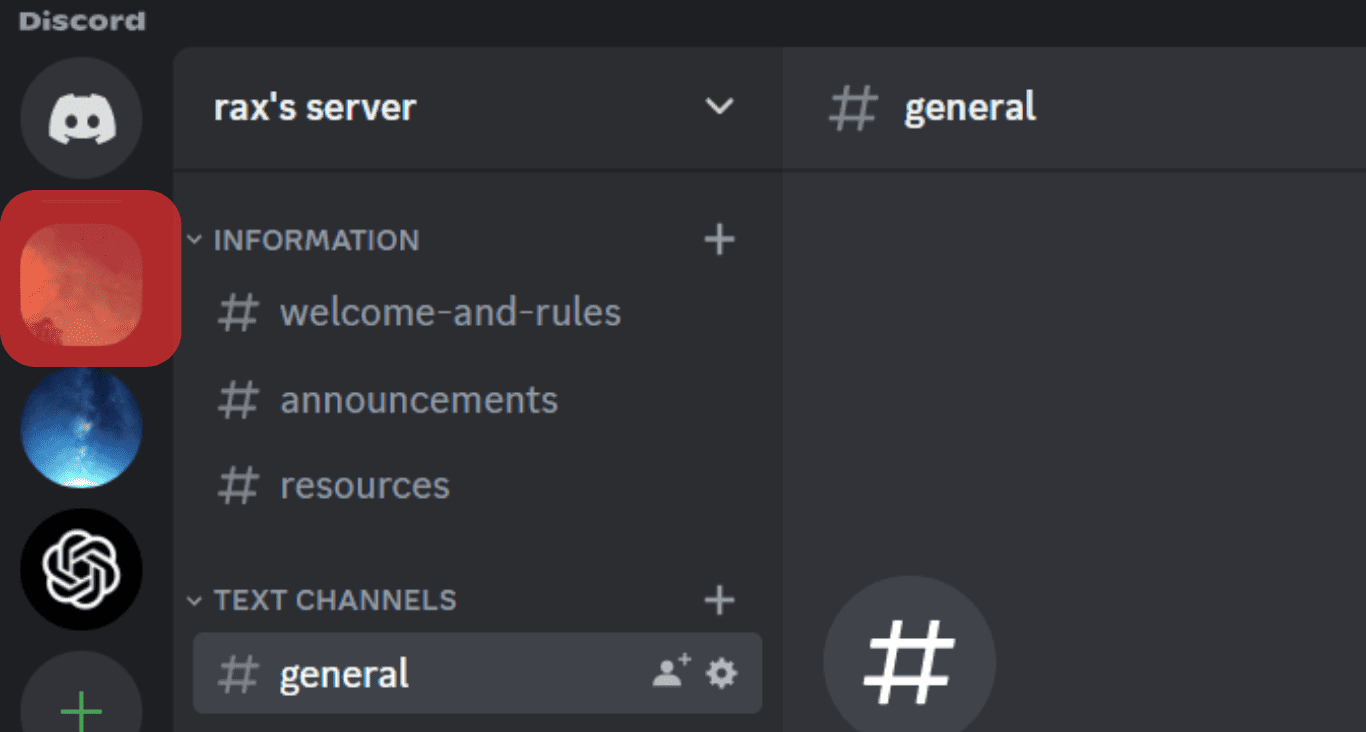The height and width of the screenshot is (732, 1366).
Task: Add a new channel under TEXT CHANNELS
Action: (719, 599)
